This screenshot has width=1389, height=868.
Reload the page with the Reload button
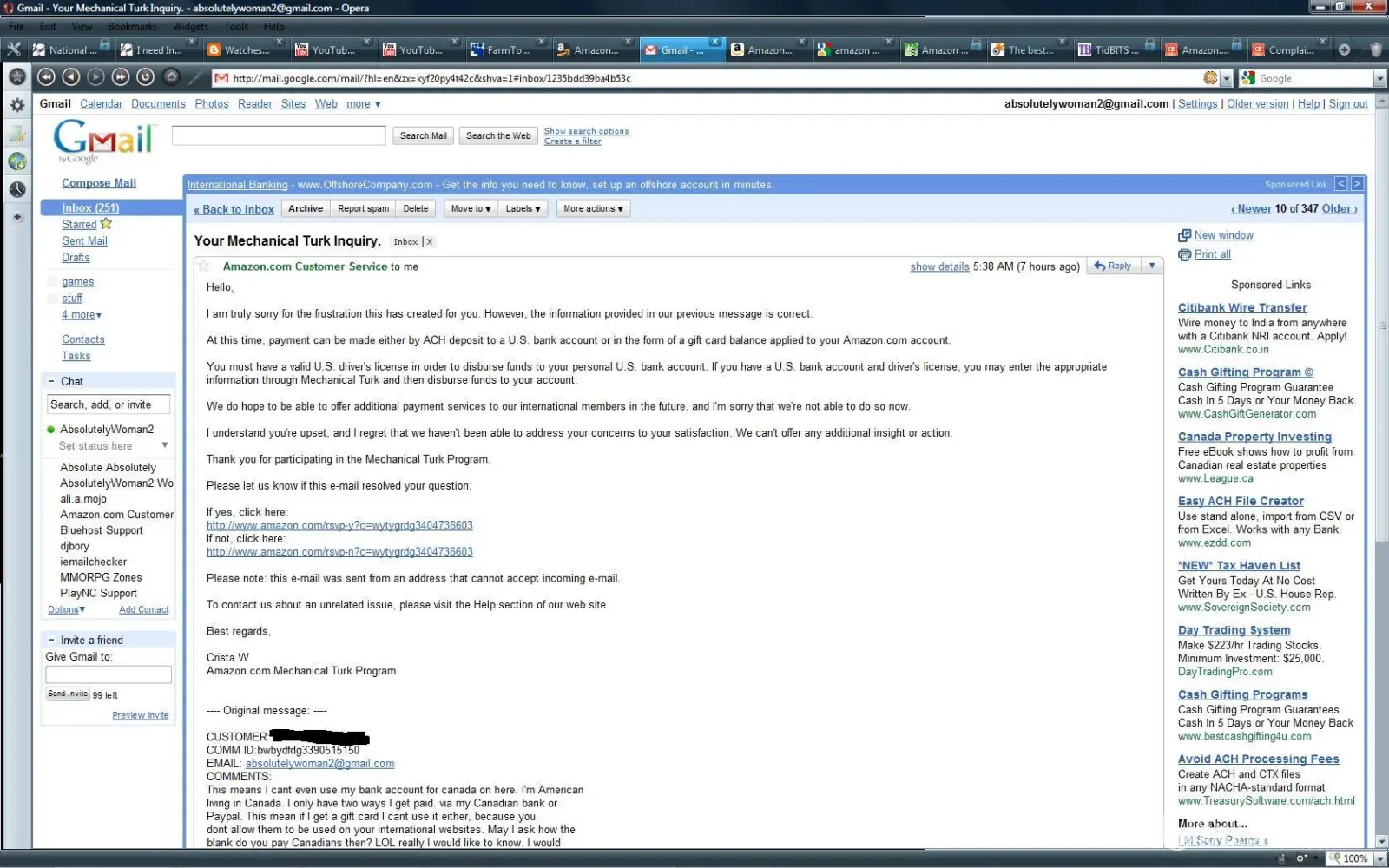click(x=146, y=77)
